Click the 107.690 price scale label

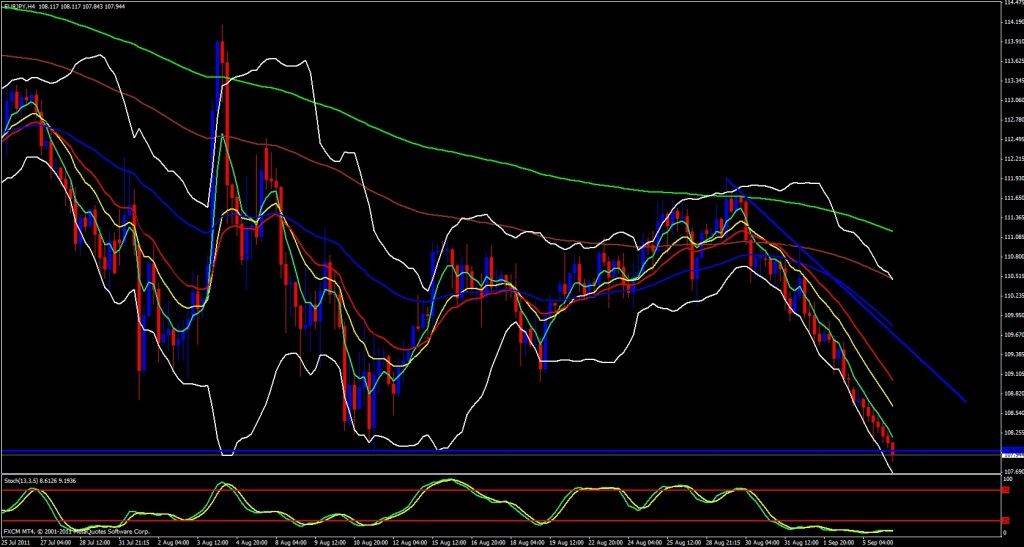click(1010, 472)
